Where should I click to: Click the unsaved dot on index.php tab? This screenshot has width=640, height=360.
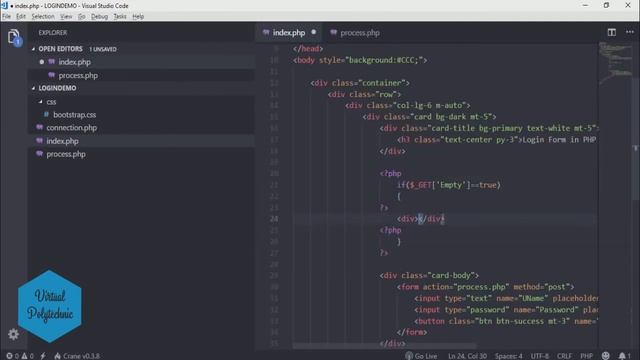[313, 32]
